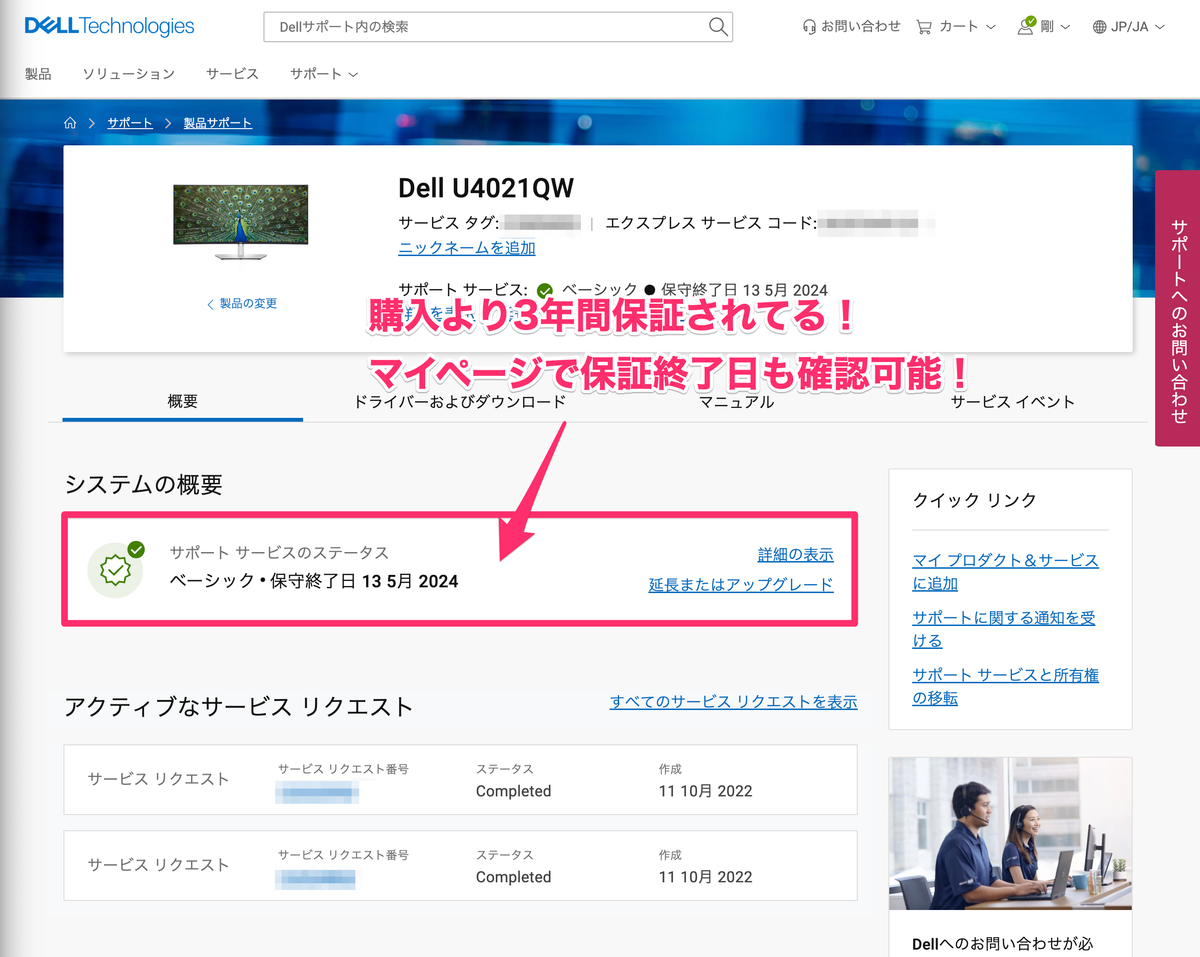Click ニックネームを追加 under the service tag

[x=466, y=247]
